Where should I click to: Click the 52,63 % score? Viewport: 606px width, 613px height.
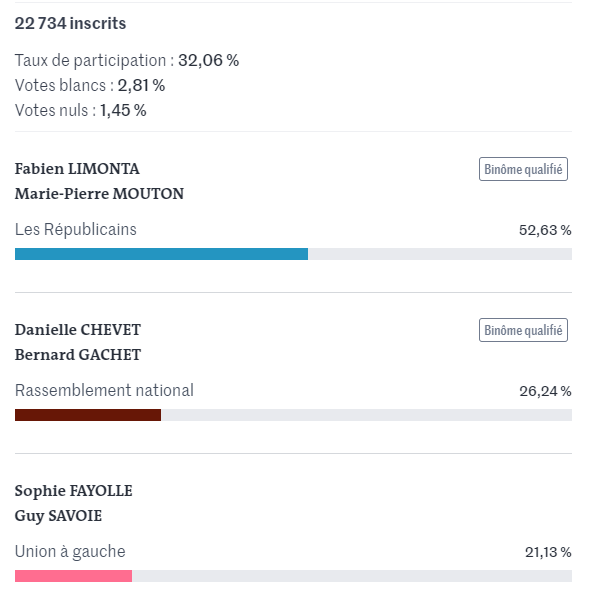coord(545,230)
